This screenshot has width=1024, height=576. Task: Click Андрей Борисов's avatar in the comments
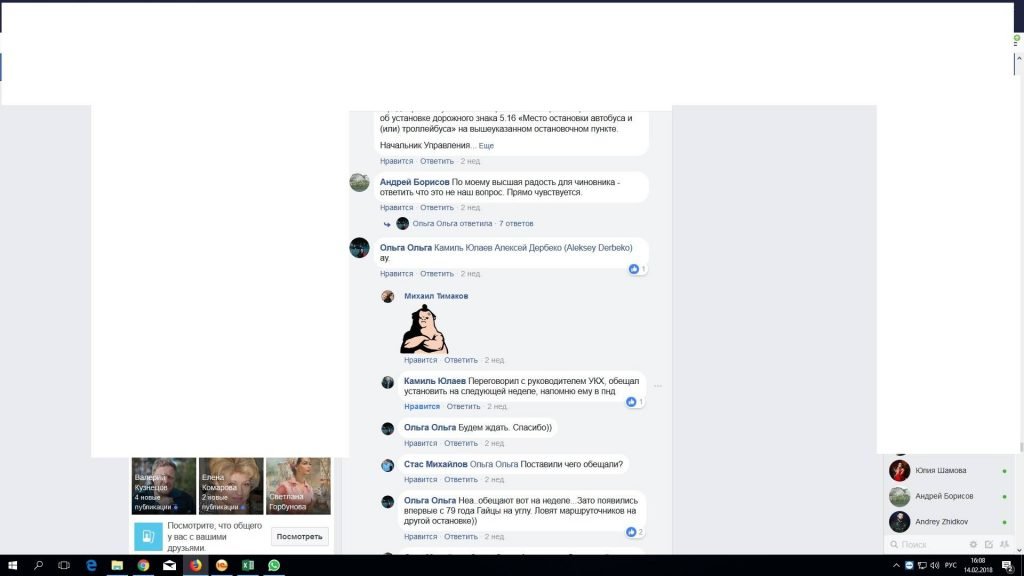pyautogui.click(x=359, y=182)
